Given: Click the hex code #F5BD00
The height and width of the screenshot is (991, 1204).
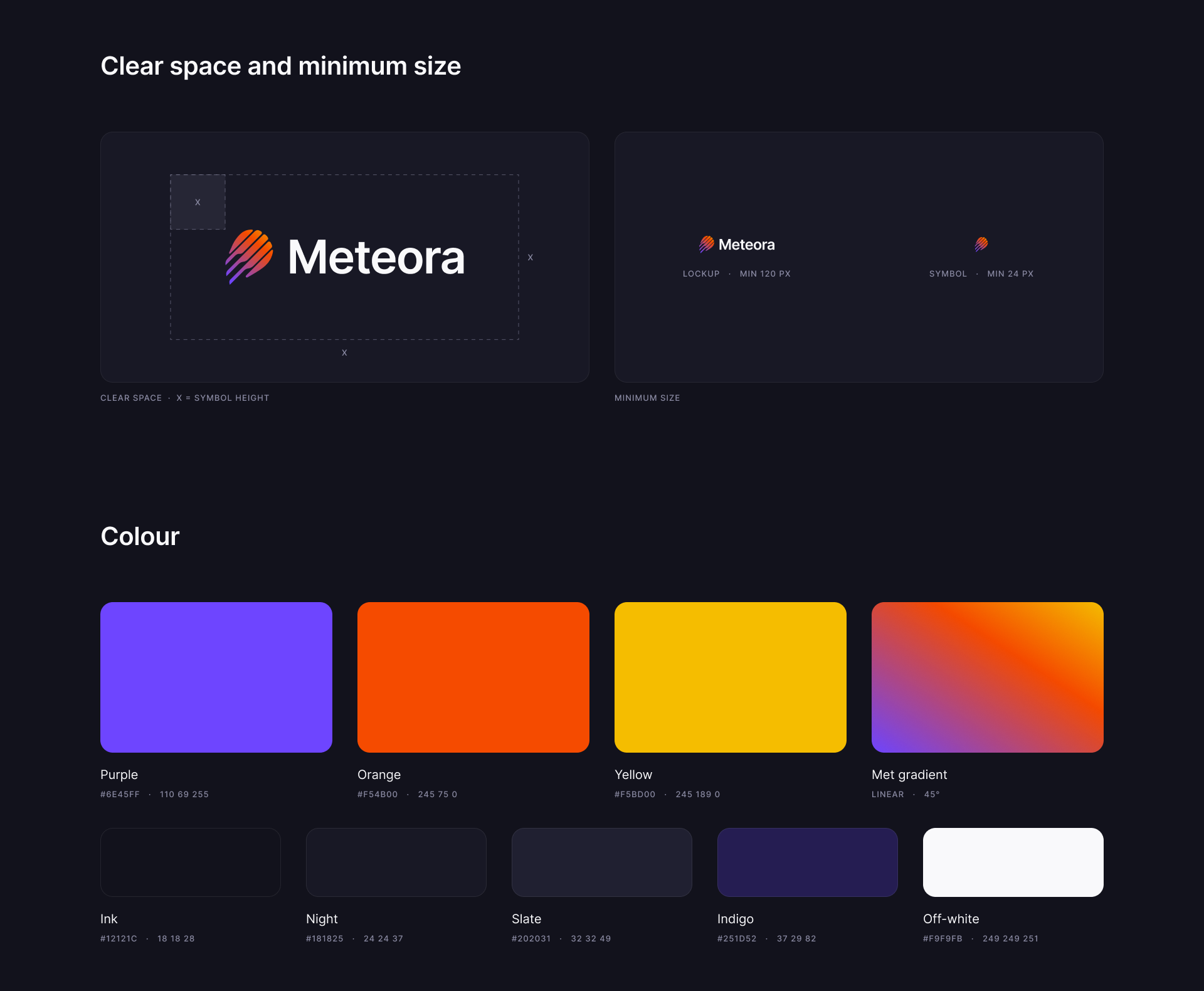Looking at the screenshot, I should (x=635, y=794).
